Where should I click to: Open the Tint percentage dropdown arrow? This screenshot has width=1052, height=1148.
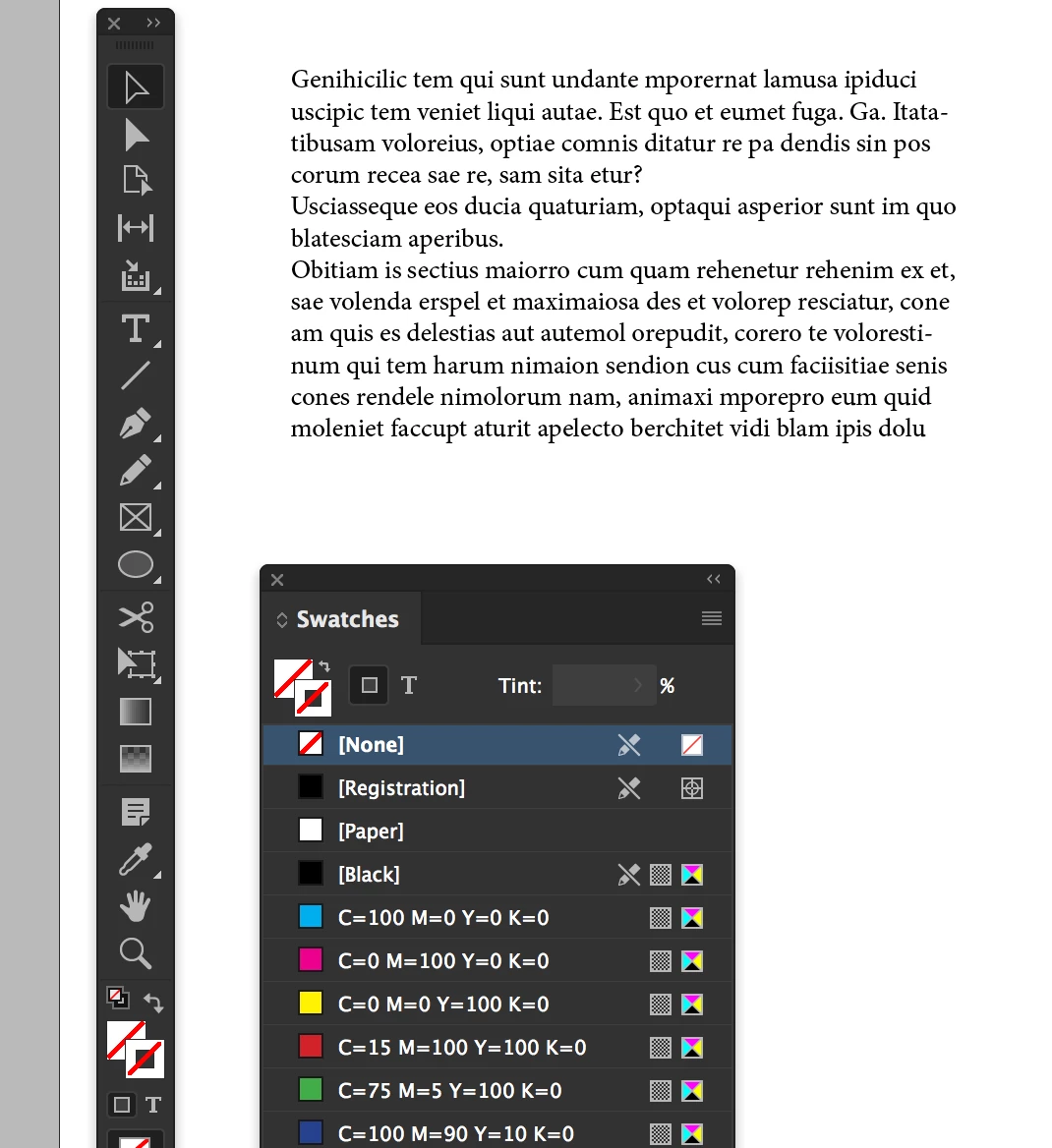[x=638, y=685]
